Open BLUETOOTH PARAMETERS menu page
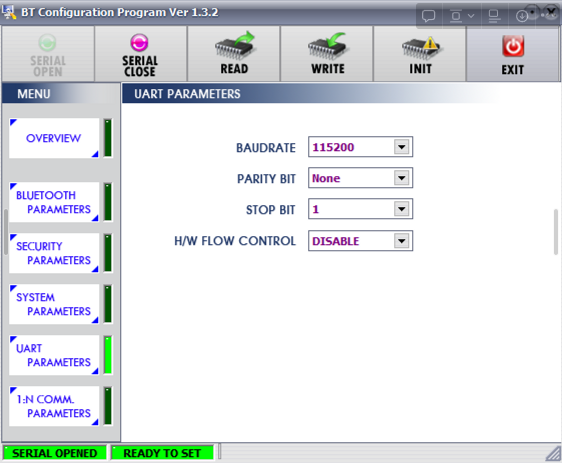The height and width of the screenshot is (463, 562). click(x=54, y=202)
